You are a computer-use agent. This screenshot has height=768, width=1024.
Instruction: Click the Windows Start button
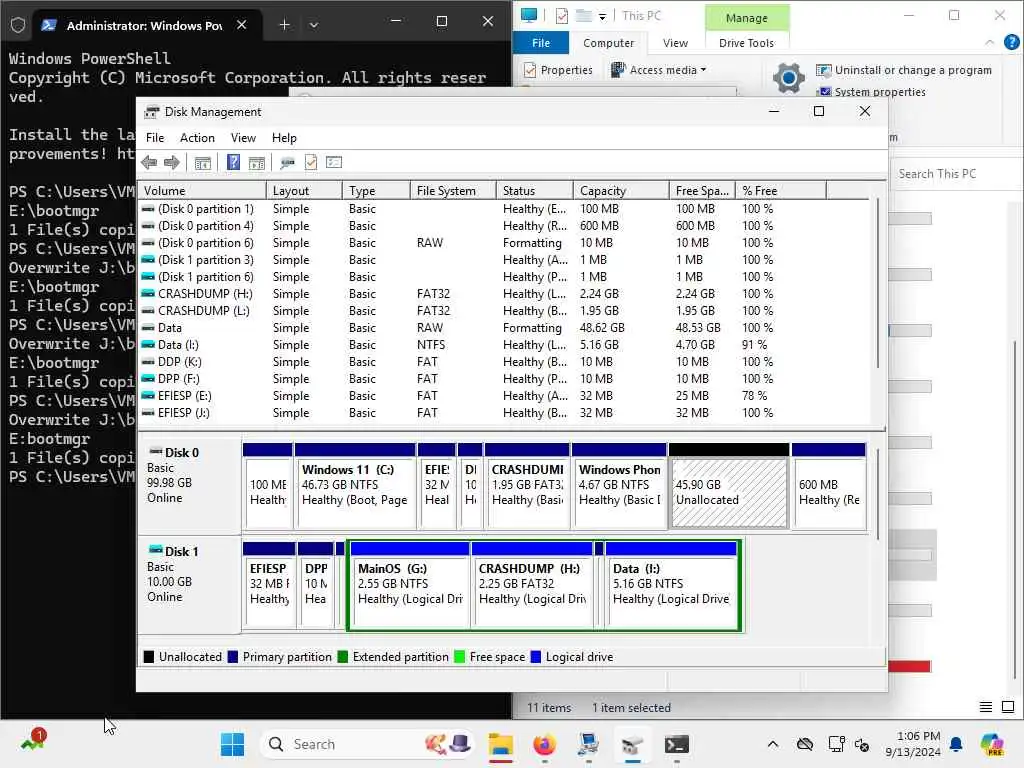point(232,744)
